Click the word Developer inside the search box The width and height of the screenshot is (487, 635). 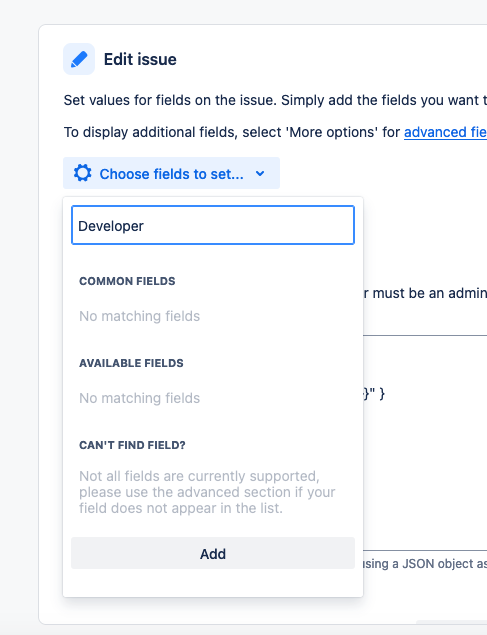point(111,226)
